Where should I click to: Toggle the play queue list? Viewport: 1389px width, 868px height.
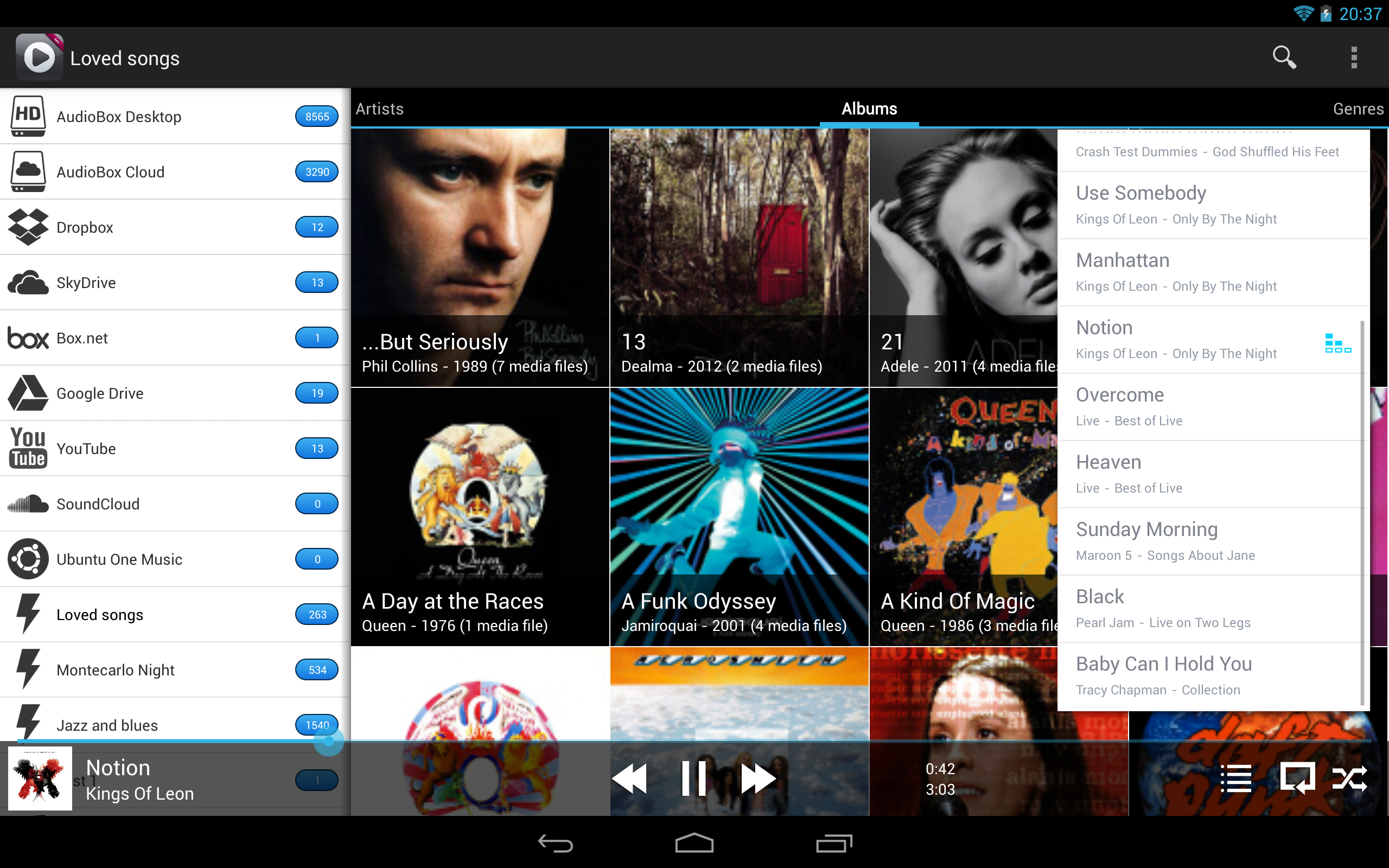(x=1235, y=779)
